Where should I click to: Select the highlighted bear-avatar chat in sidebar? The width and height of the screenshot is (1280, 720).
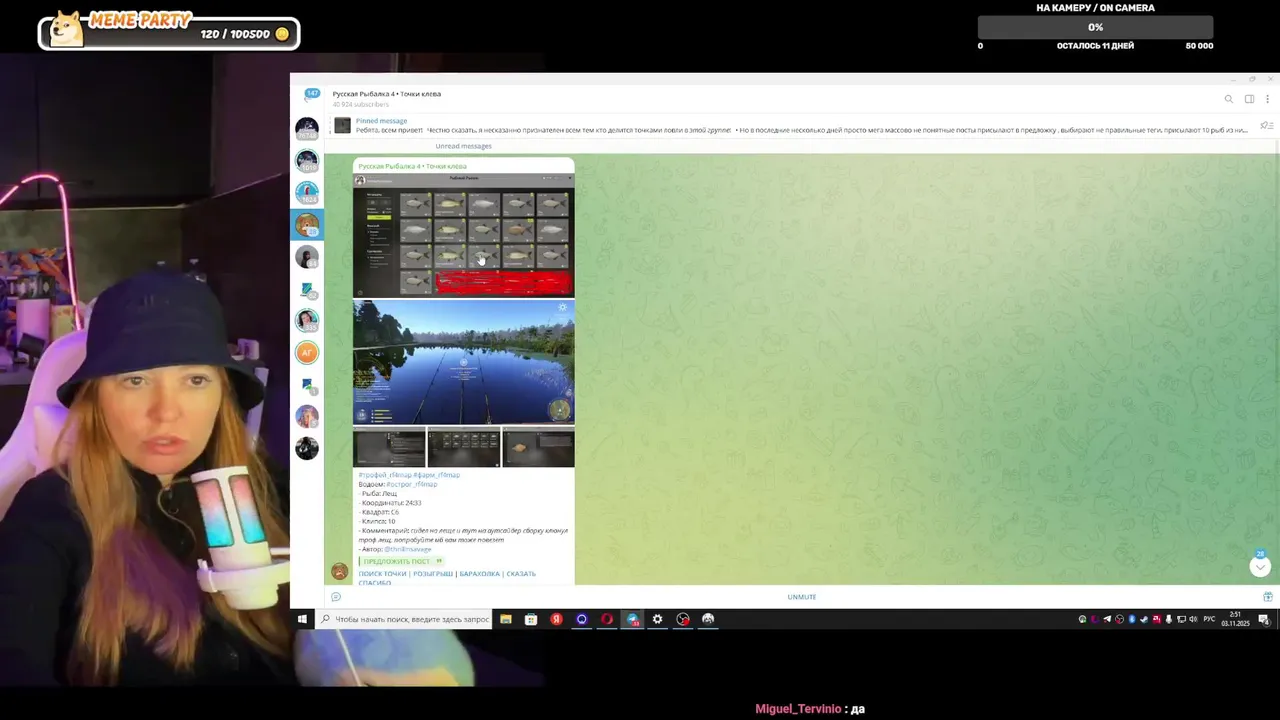tap(307, 224)
